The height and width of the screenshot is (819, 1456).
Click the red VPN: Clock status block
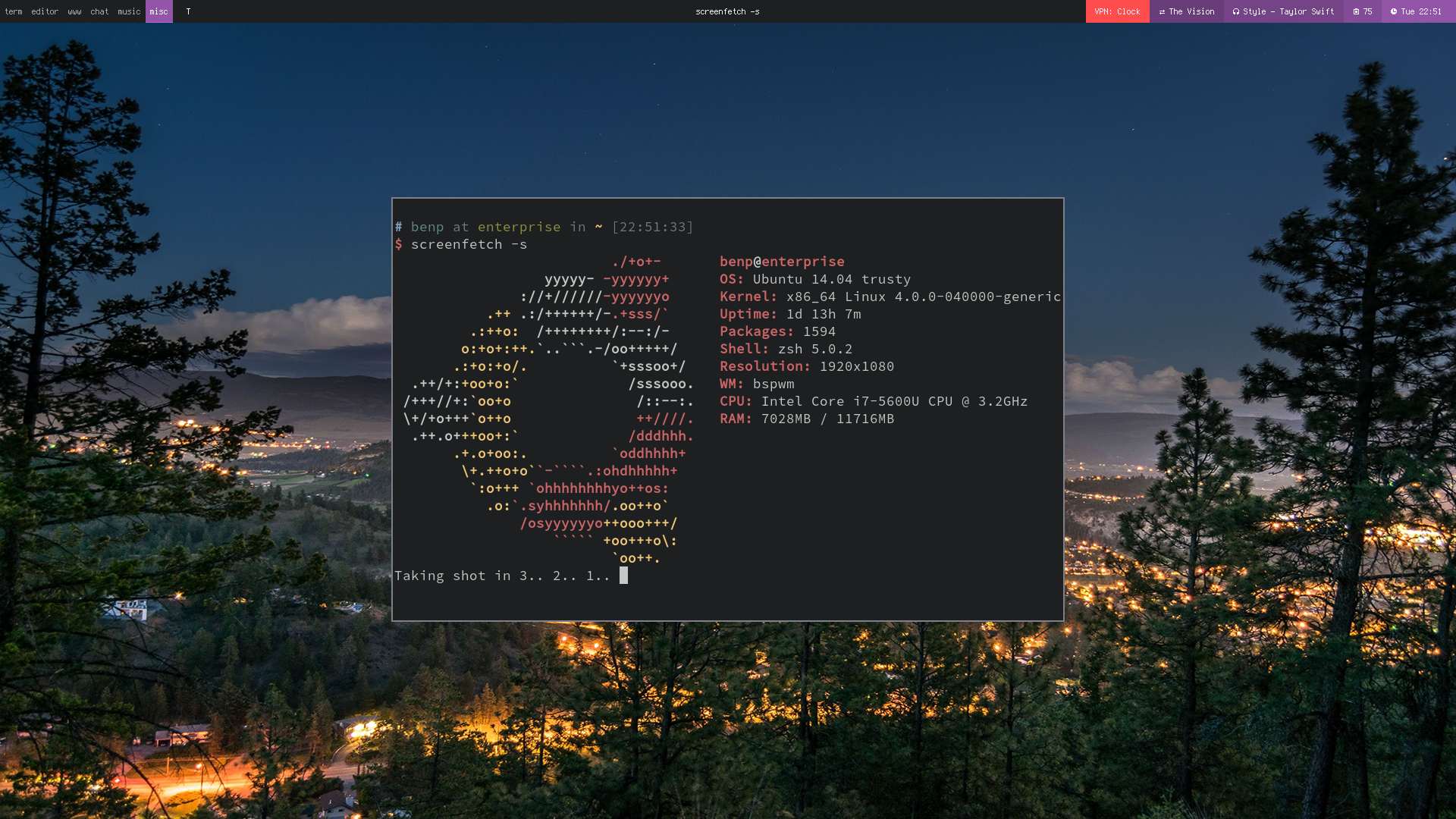click(1117, 11)
